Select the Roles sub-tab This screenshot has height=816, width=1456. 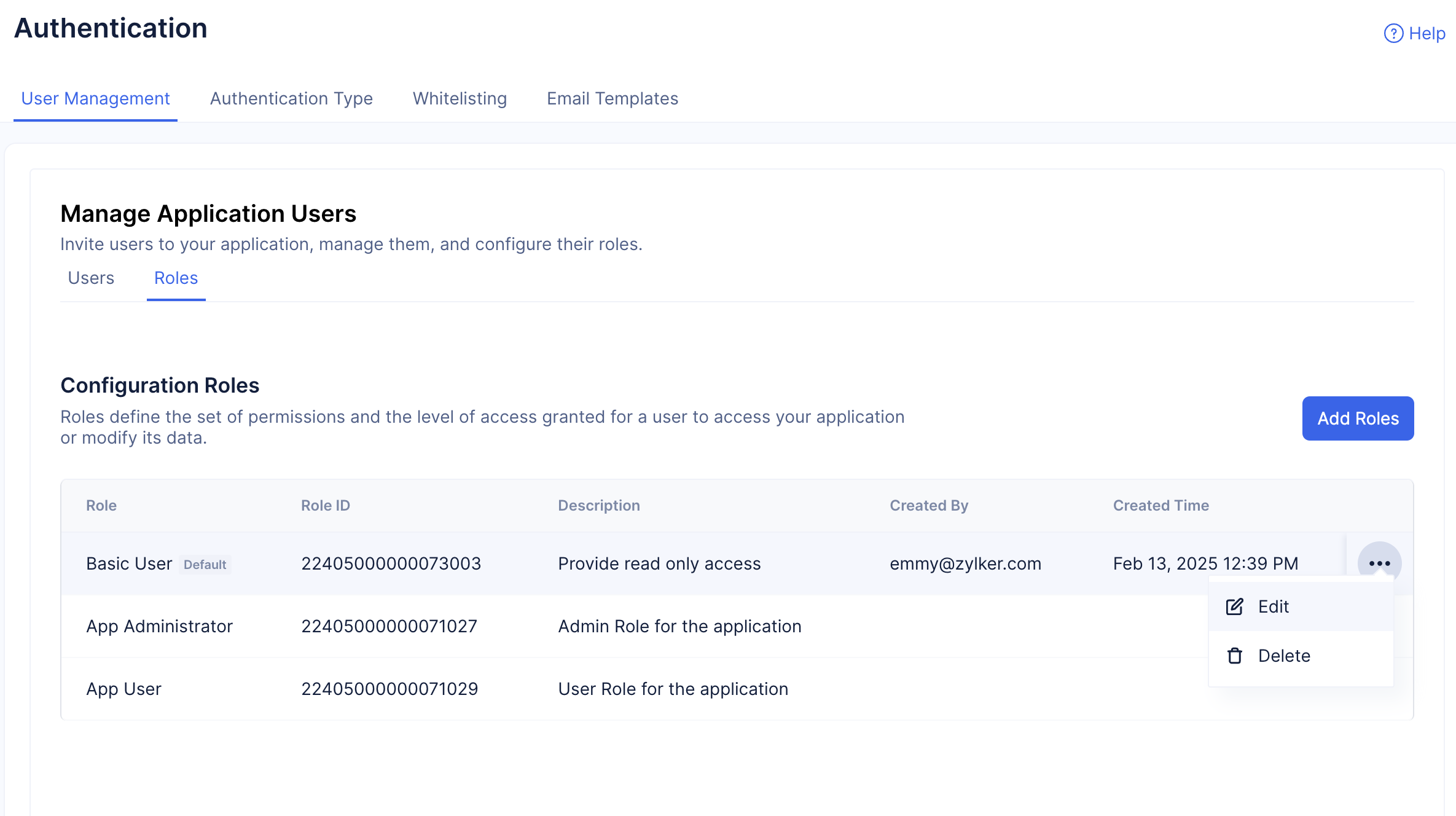pyautogui.click(x=176, y=278)
